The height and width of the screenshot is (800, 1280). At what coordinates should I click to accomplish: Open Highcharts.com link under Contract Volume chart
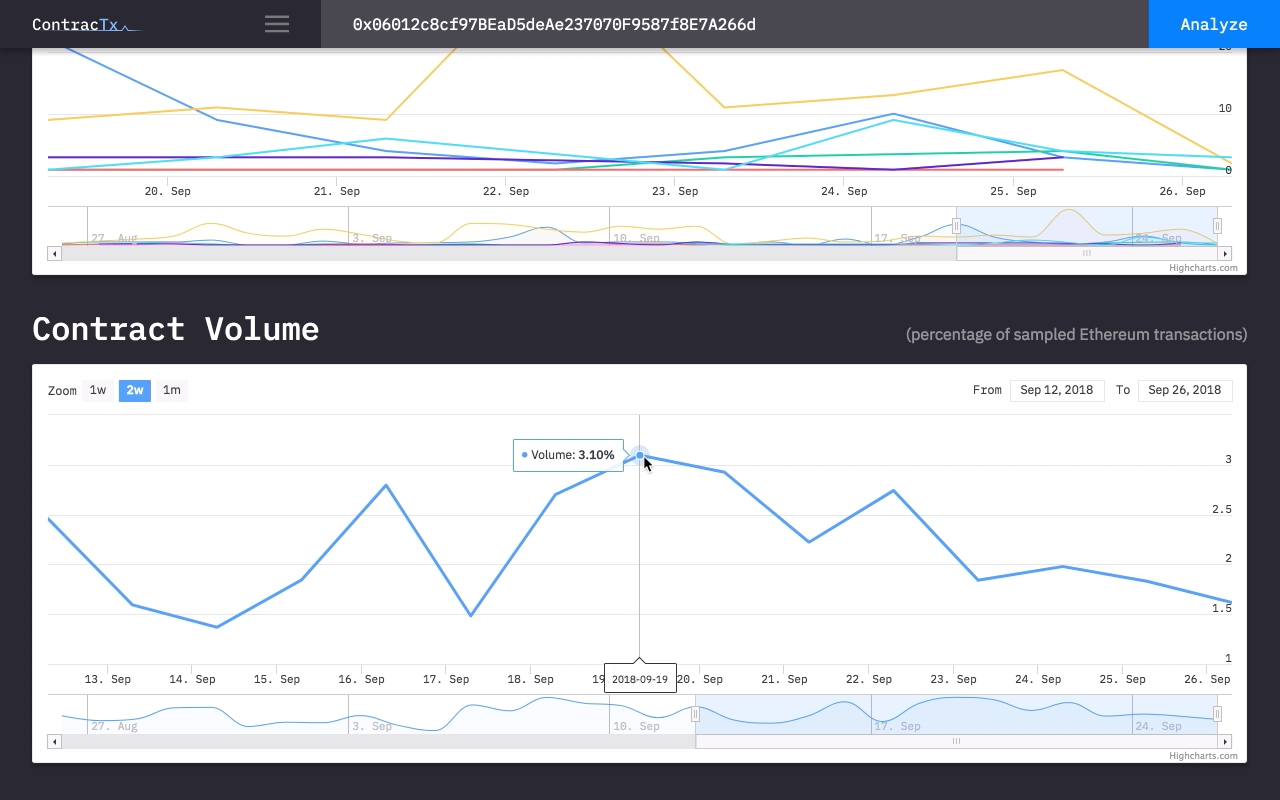(x=1203, y=756)
